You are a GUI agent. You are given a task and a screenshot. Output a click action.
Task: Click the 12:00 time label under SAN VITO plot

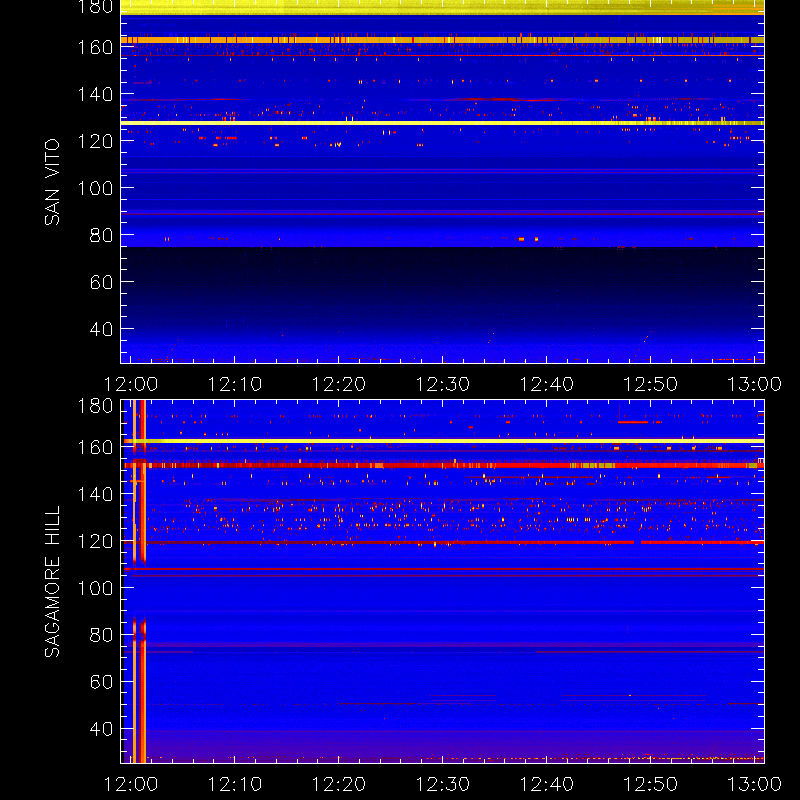(131, 384)
